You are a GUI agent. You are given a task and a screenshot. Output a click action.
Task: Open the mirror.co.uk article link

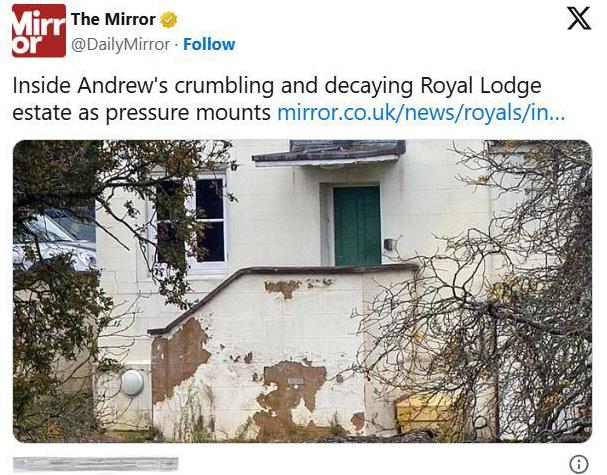tap(421, 113)
